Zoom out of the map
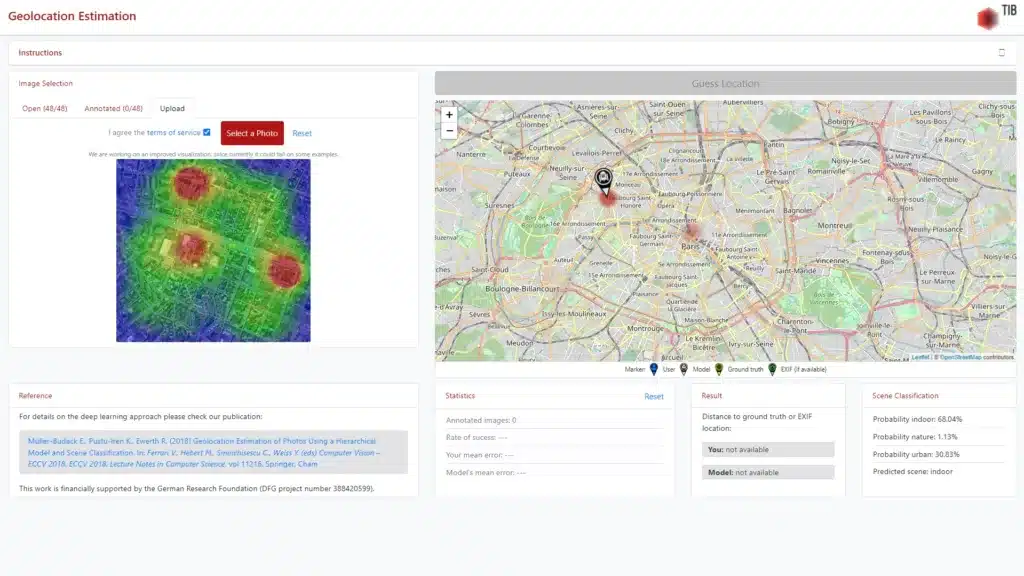The image size is (1024, 576). pyautogui.click(x=449, y=131)
